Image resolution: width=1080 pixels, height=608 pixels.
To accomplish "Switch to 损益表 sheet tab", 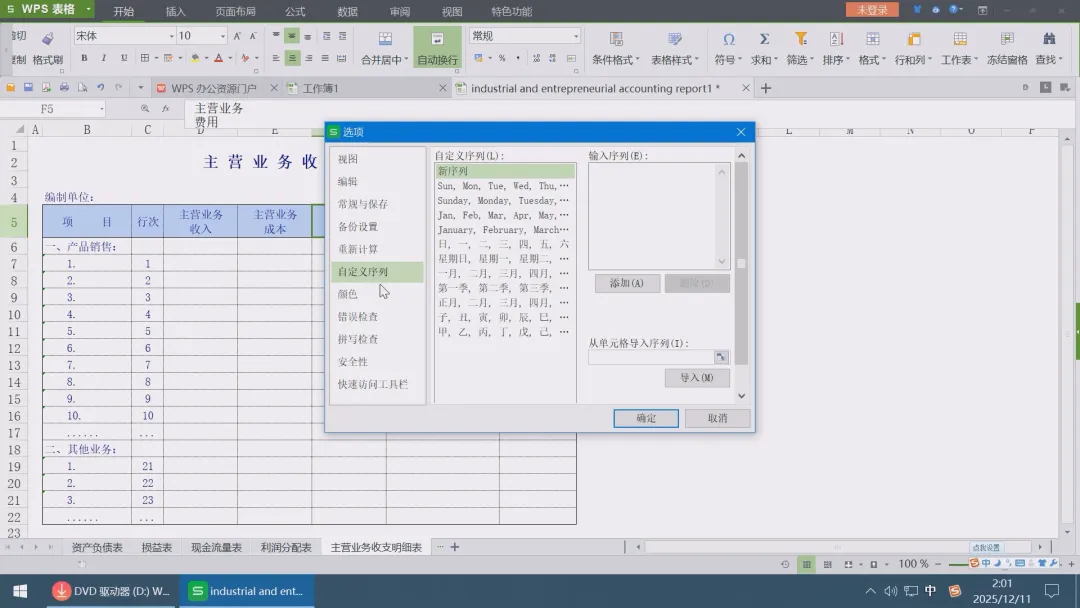I will 156,547.
